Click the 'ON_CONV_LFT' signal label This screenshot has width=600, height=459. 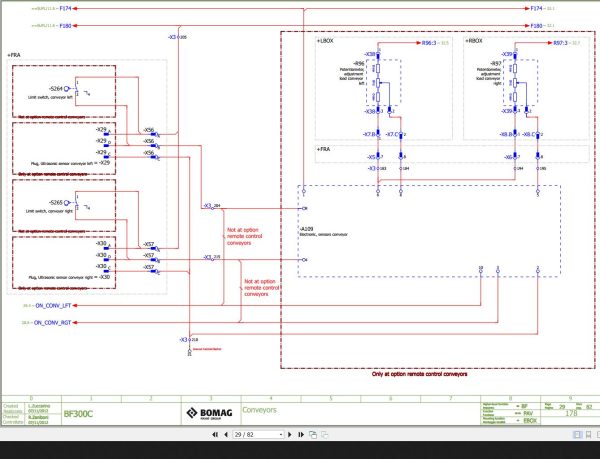click(53, 306)
